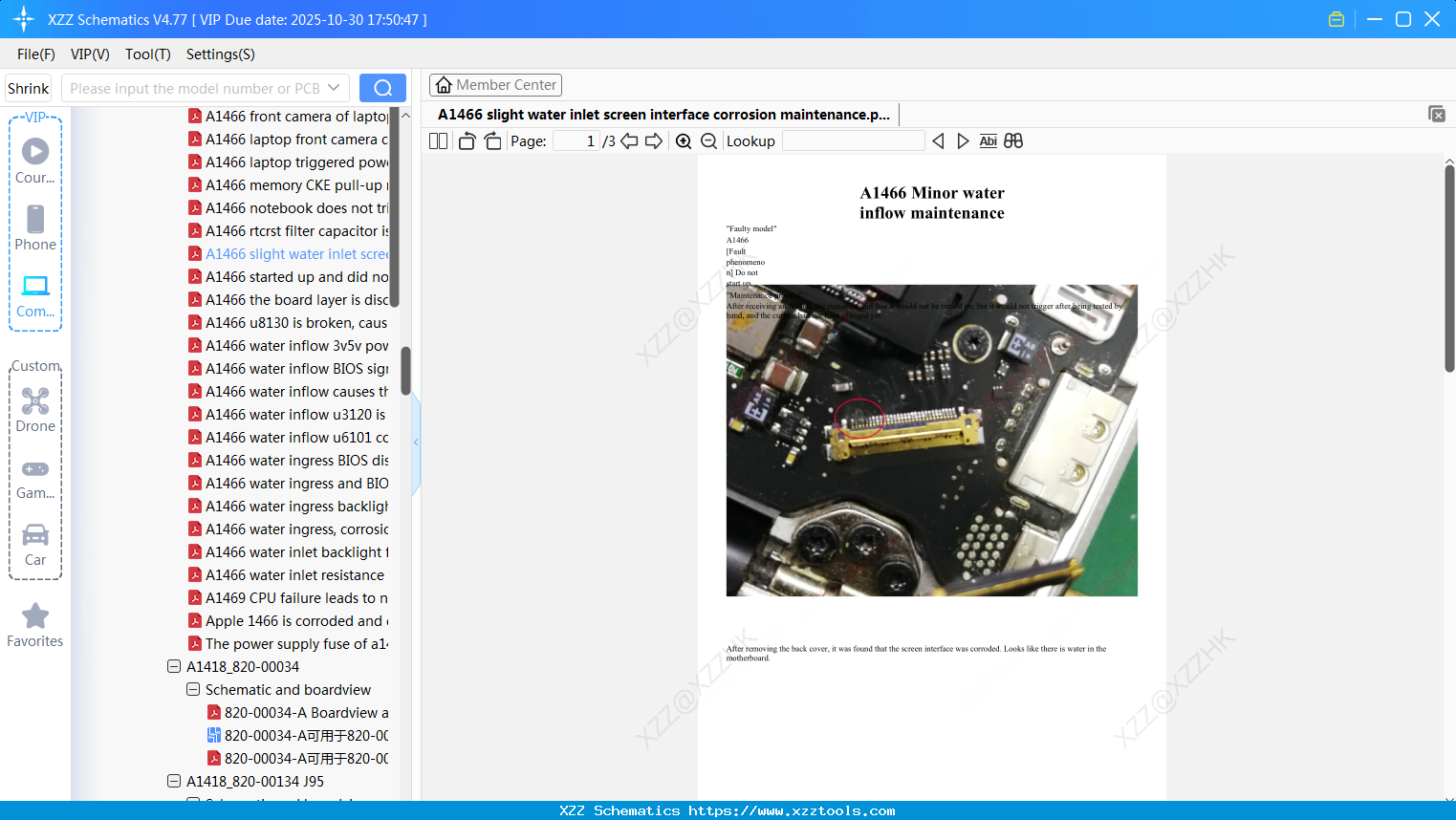Click the document viewer vertical scrollbar

1449,268
